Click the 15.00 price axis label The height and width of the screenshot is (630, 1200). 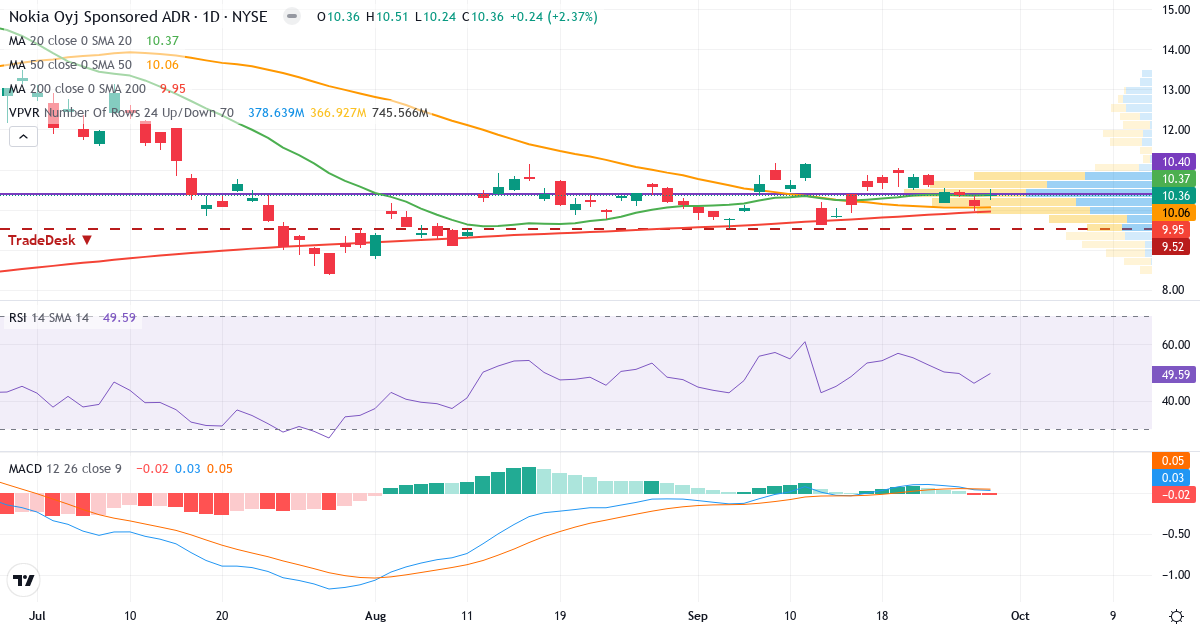[x=1174, y=10]
